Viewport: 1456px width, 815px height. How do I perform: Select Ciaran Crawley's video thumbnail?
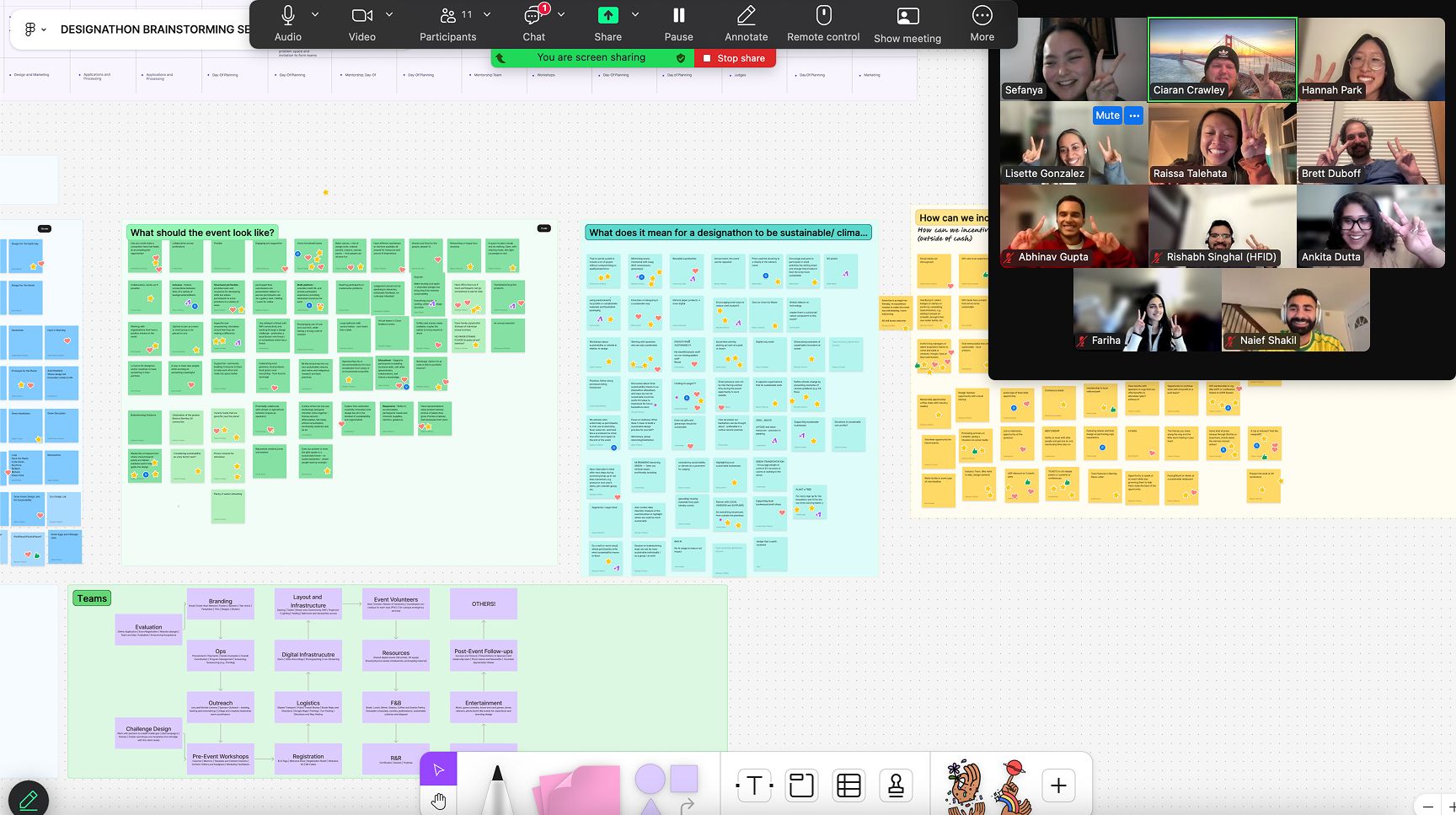coord(1223,60)
